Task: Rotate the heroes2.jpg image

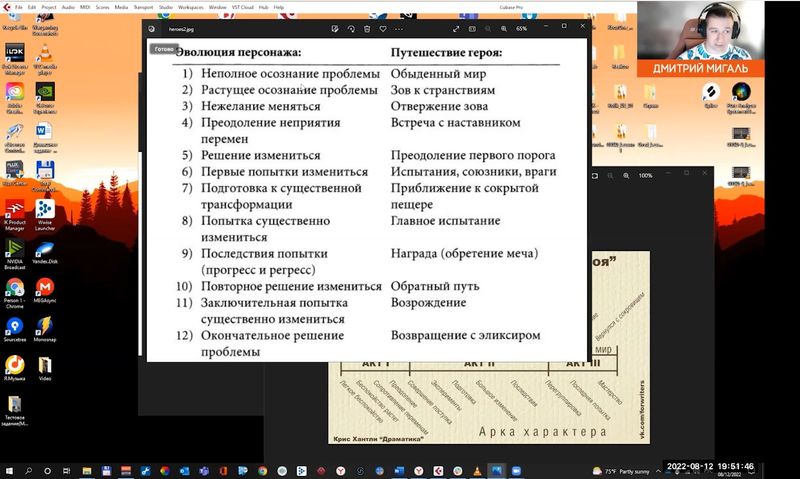Action: 351,29
